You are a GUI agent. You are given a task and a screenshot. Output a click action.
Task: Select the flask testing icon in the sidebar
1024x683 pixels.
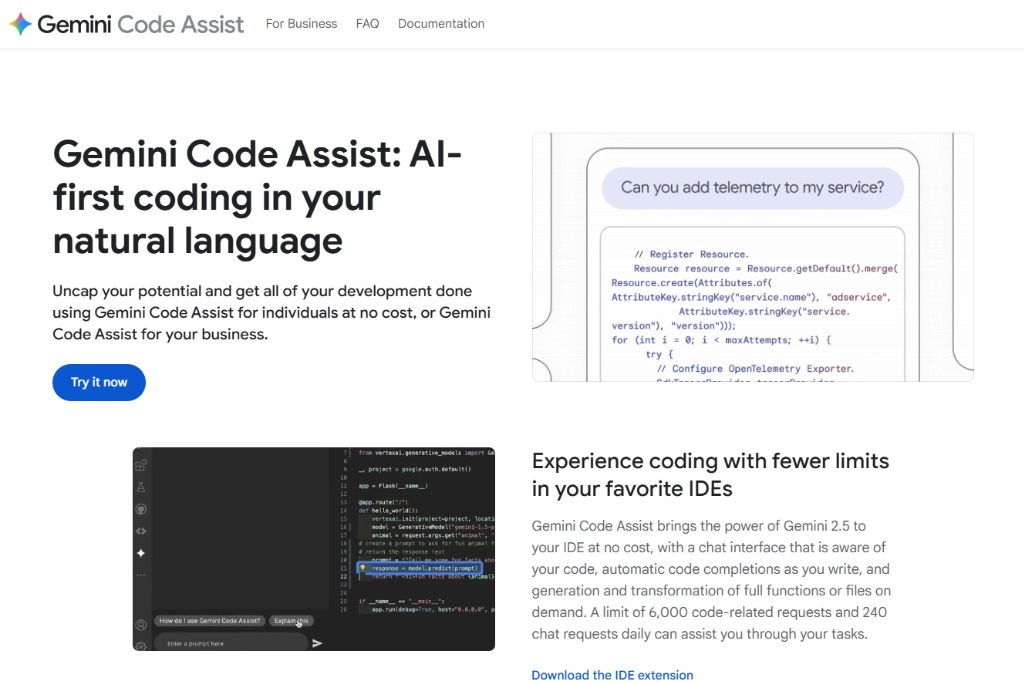pyautogui.click(x=141, y=486)
